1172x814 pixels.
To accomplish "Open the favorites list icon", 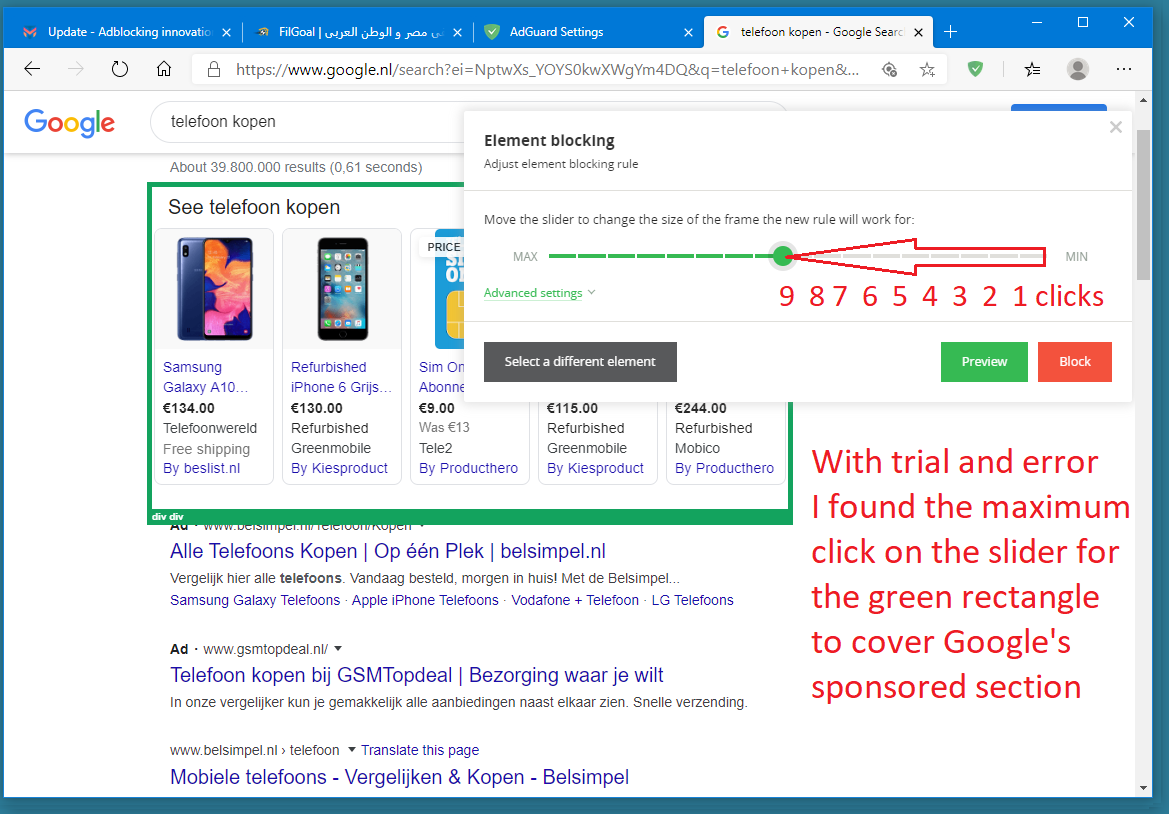I will pyautogui.click(x=1032, y=70).
